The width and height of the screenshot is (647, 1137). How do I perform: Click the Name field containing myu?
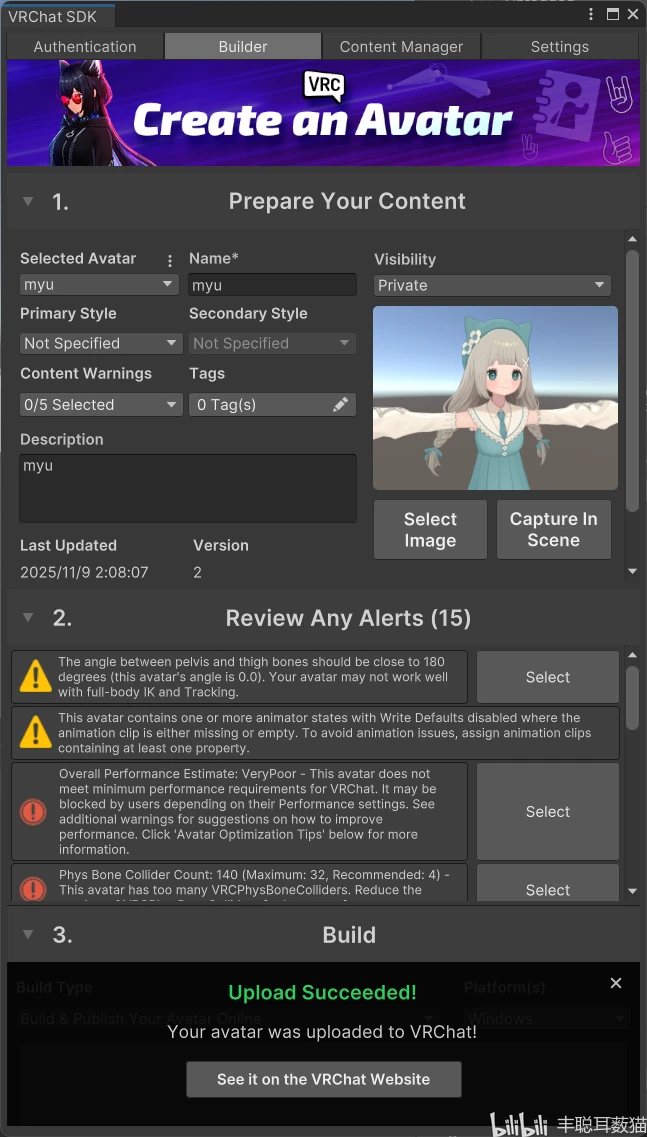[x=273, y=285]
